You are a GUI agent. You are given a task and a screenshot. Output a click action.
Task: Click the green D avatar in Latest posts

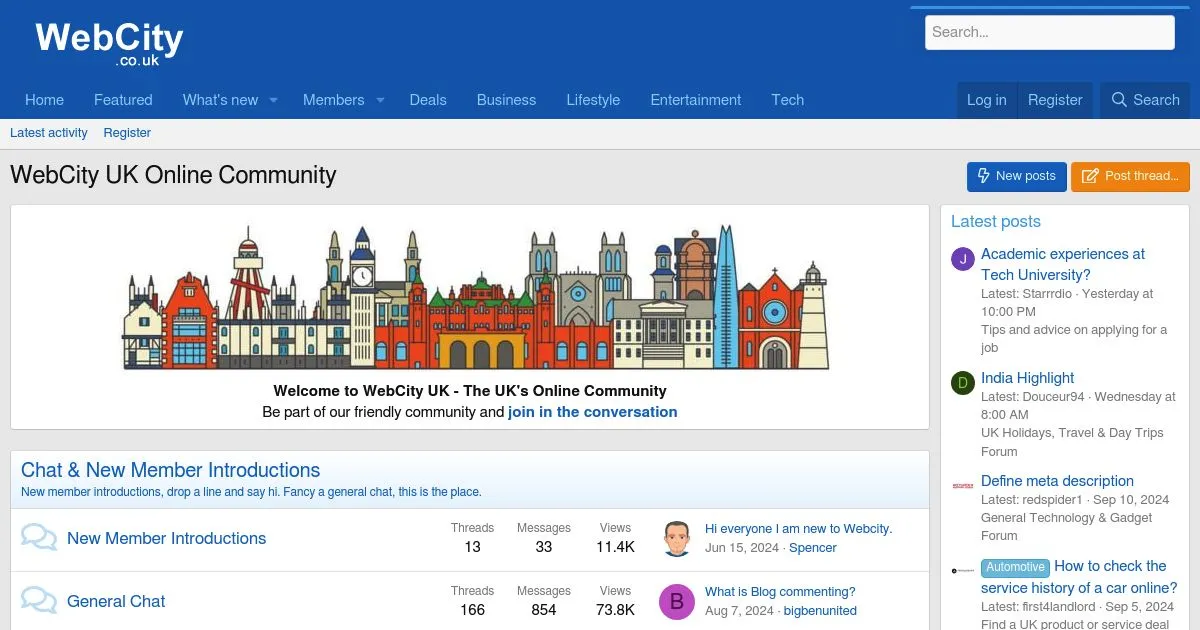962,383
